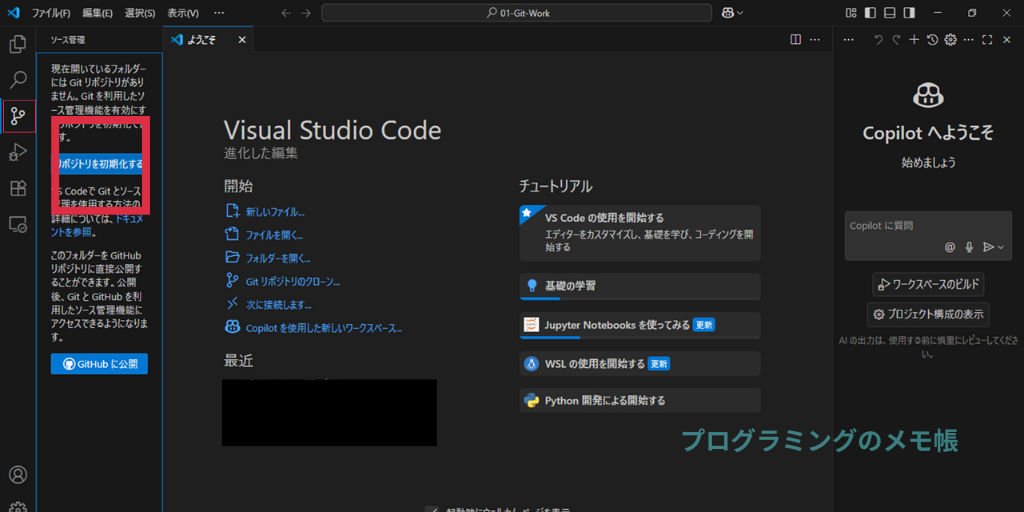Click プロジェクト構成の表示 button
This screenshot has height=512, width=1024.
(928, 314)
